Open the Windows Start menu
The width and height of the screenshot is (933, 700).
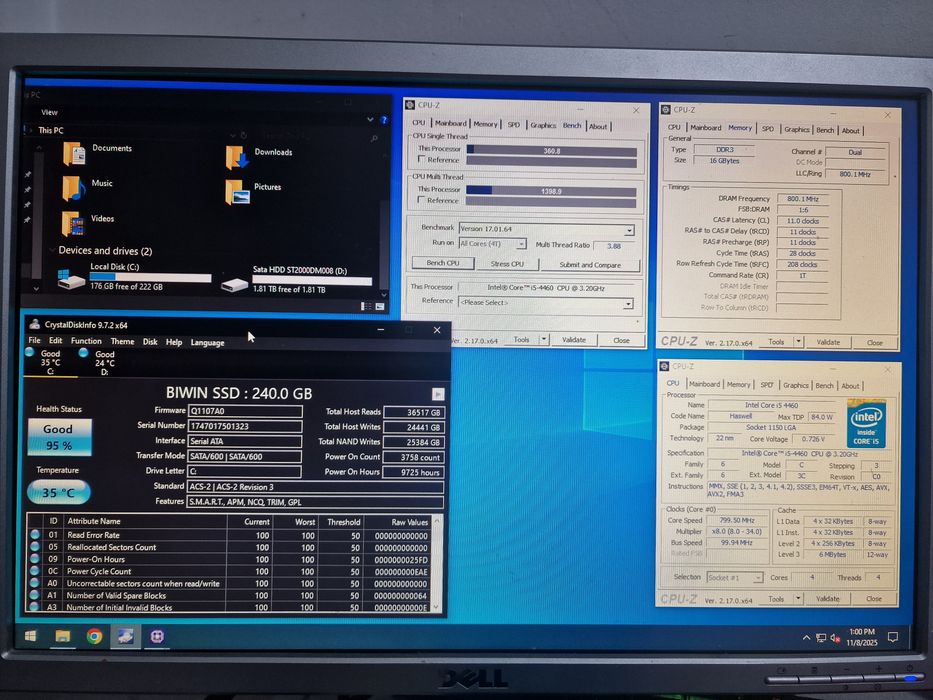30,636
